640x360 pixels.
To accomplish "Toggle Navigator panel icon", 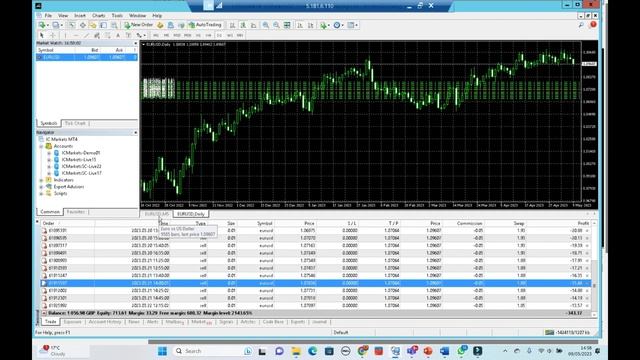I will [x=93, y=25].
